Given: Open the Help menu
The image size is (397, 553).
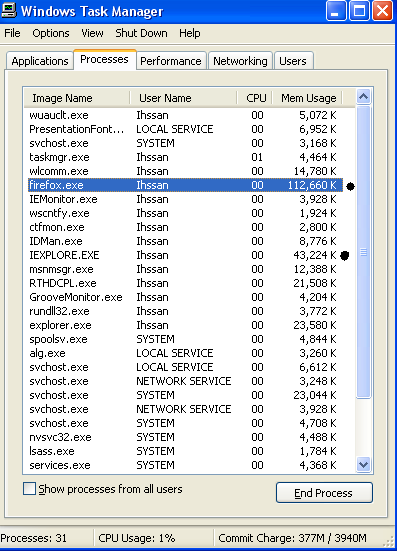Looking at the screenshot, I should pos(190,33).
